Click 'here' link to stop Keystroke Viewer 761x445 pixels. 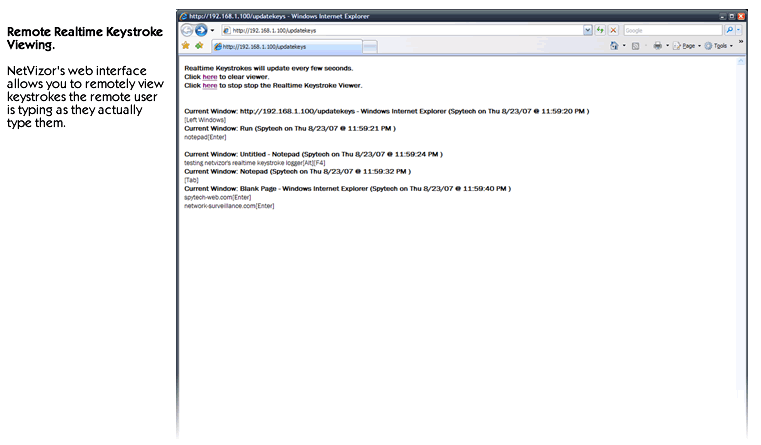pos(209,86)
